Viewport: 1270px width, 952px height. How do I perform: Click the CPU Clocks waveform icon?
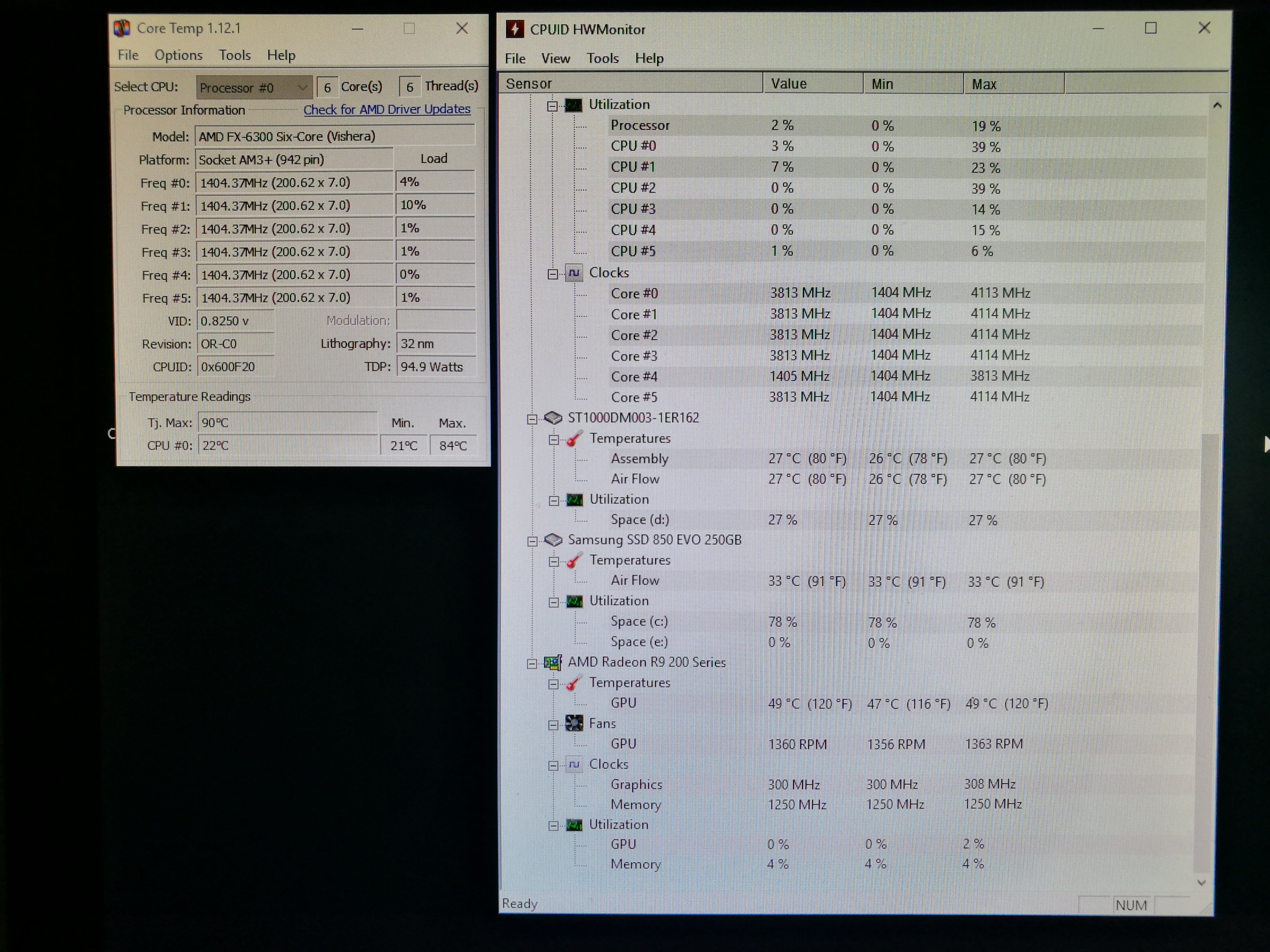tap(574, 273)
